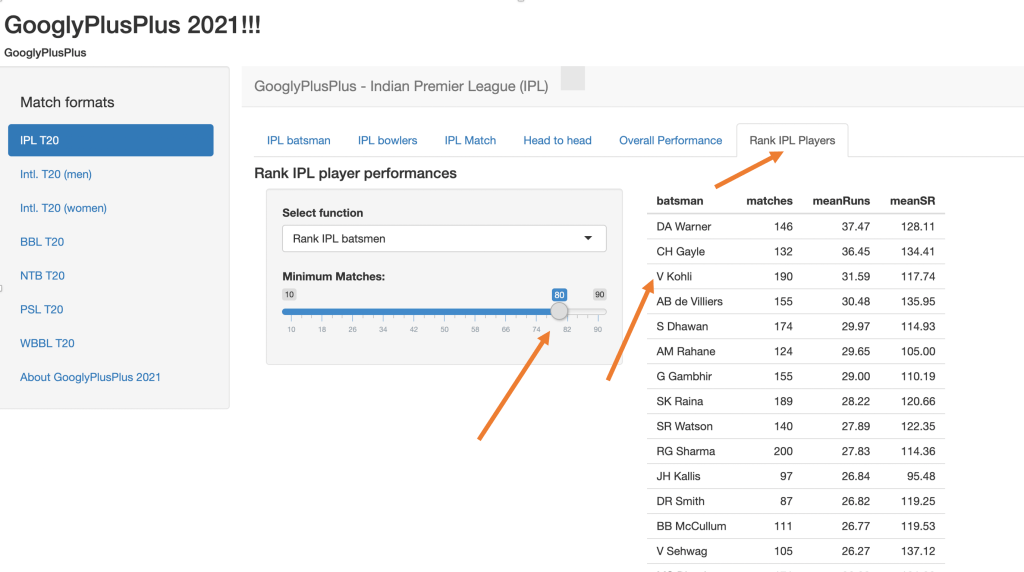Viewport: 1024px width, 572px height.
Task: Open About GooglyPlusPlus 2021 page
Action: click(x=90, y=377)
